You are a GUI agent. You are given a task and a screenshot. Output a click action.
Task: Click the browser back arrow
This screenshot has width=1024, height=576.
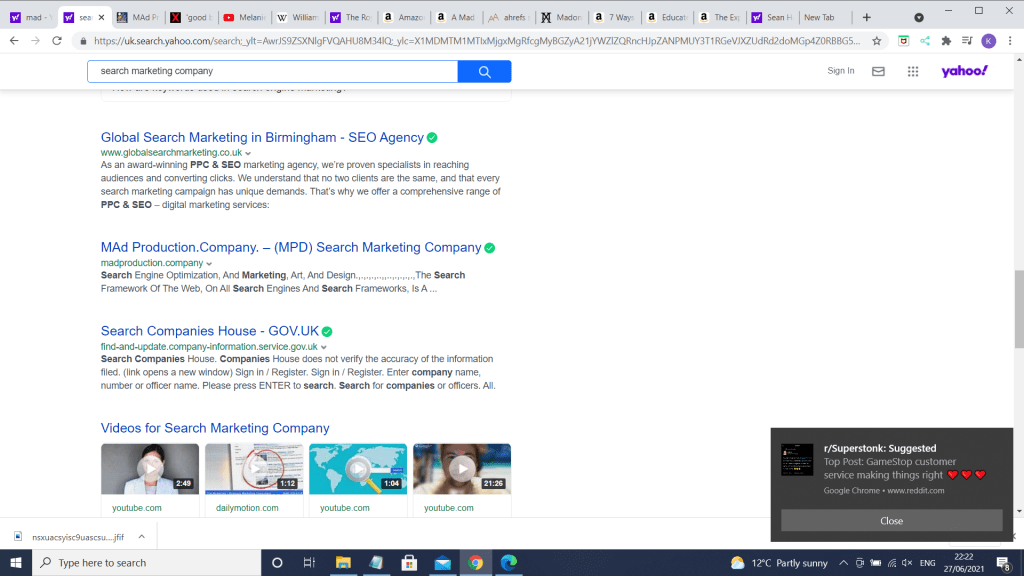(13, 41)
